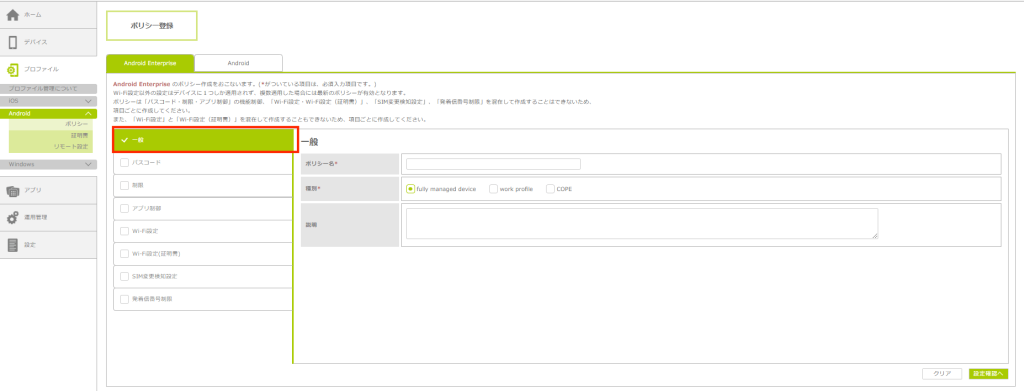Switch to the Android Enterprise tab
Screen dimensions: 1024x391
tap(150, 63)
